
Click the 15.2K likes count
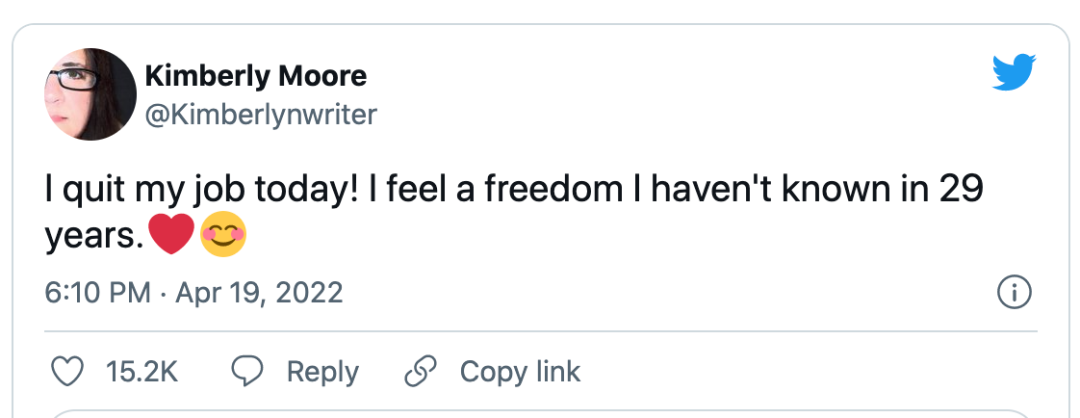click(x=141, y=372)
